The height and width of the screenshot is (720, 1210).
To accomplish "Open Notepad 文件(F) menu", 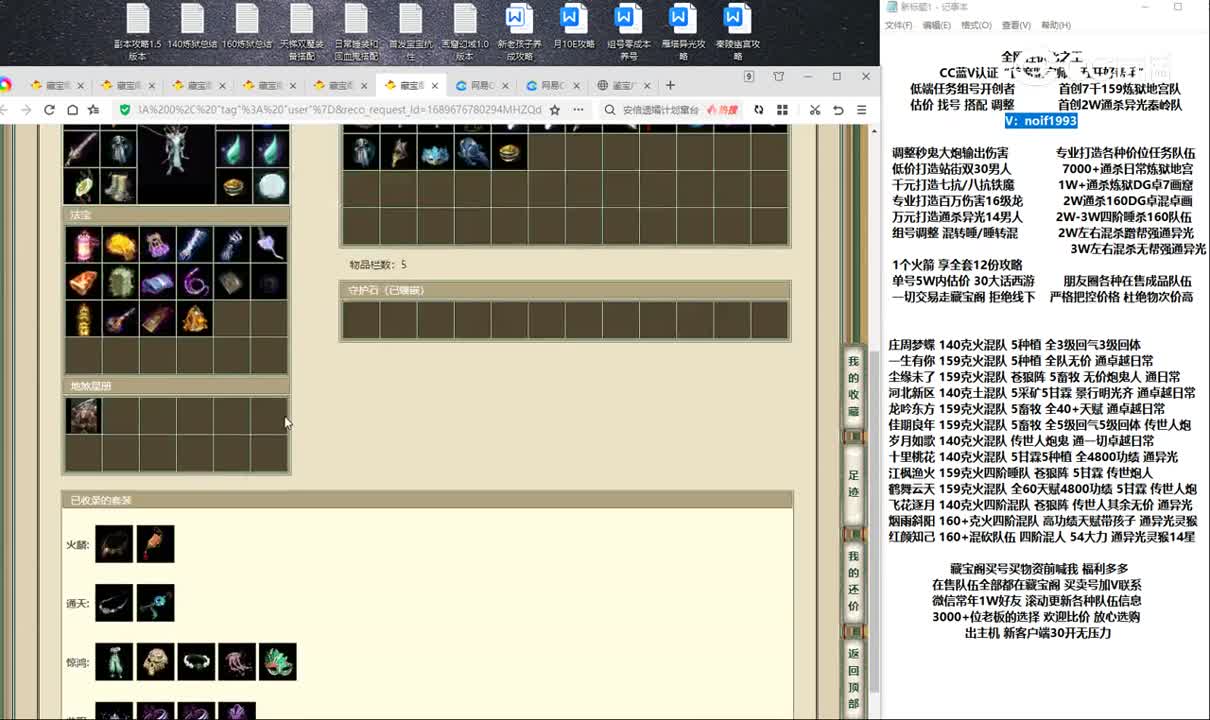I will click(898, 25).
